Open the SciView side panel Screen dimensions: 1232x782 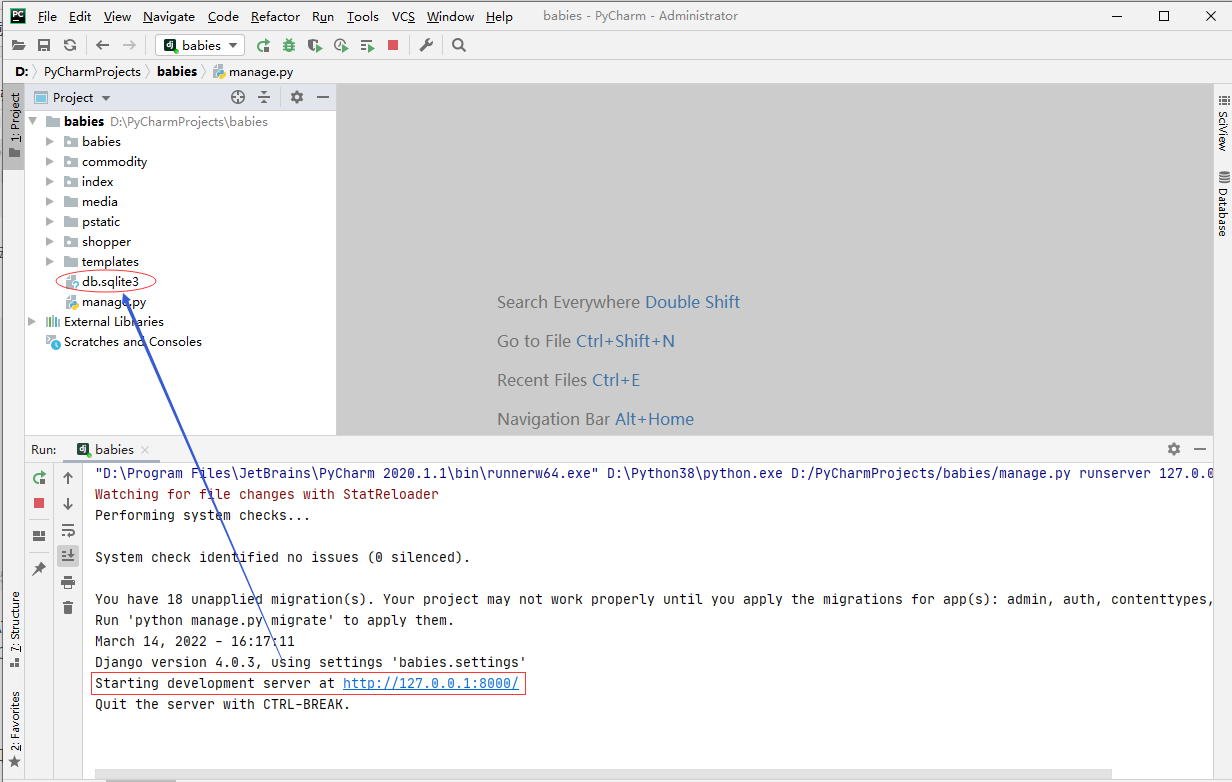tap(1222, 124)
